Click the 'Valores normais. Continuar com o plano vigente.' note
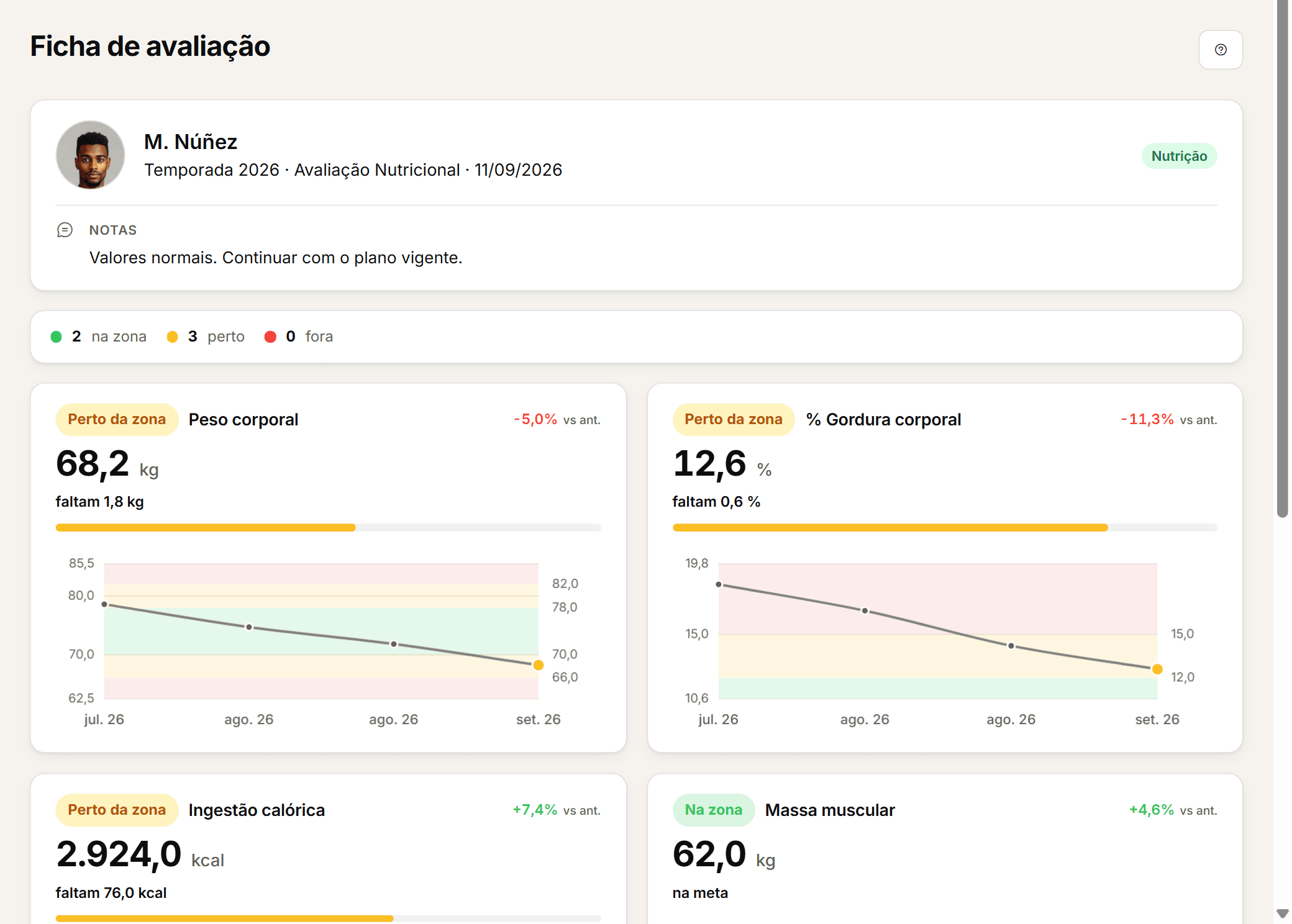The height and width of the screenshot is (924, 1292). pyautogui.click(x=276, y=258)
